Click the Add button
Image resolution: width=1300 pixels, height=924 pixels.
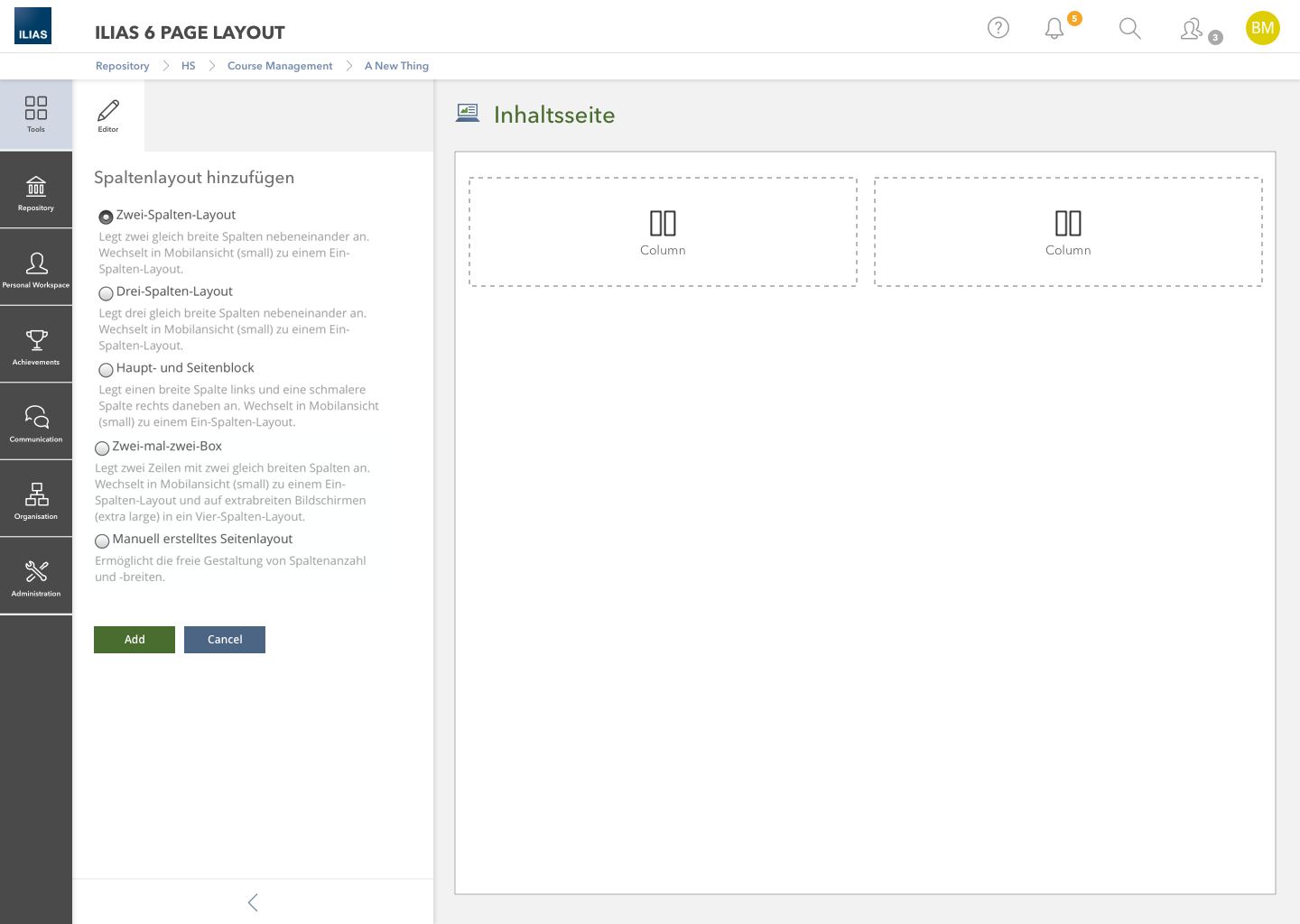click(x=135, y=640)
